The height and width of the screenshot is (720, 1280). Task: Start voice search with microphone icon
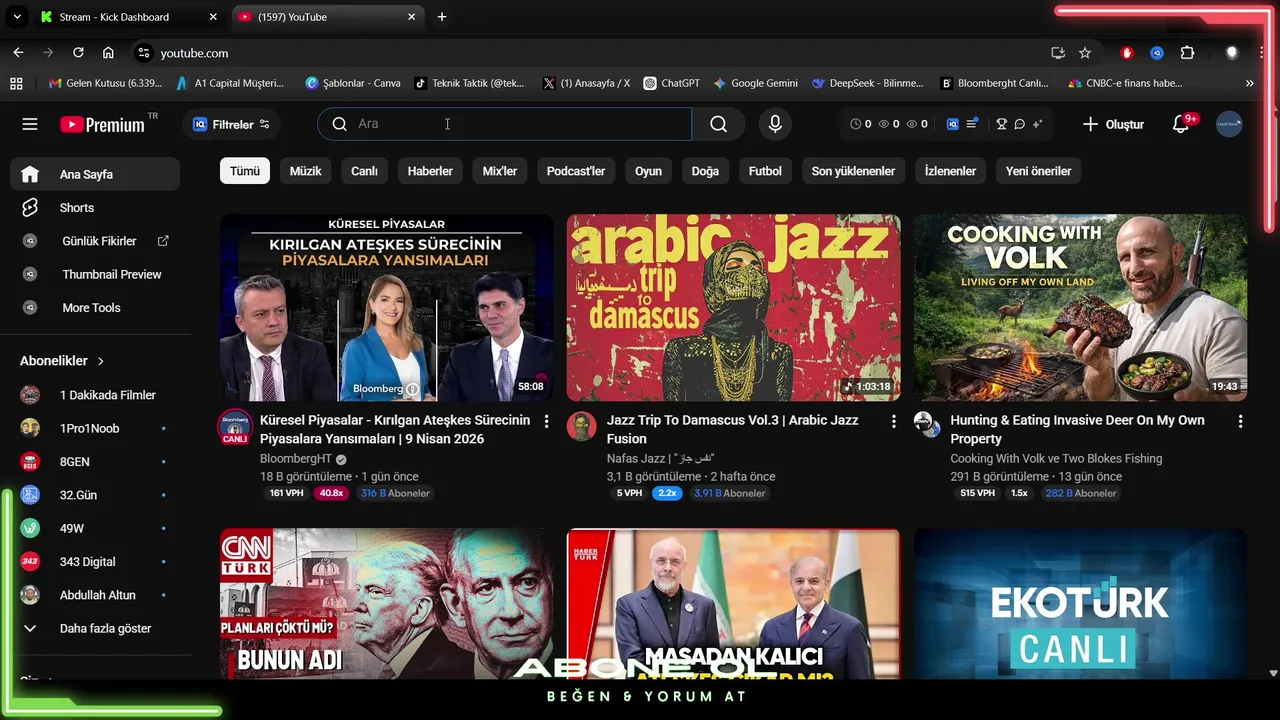(x=774, y=124)
